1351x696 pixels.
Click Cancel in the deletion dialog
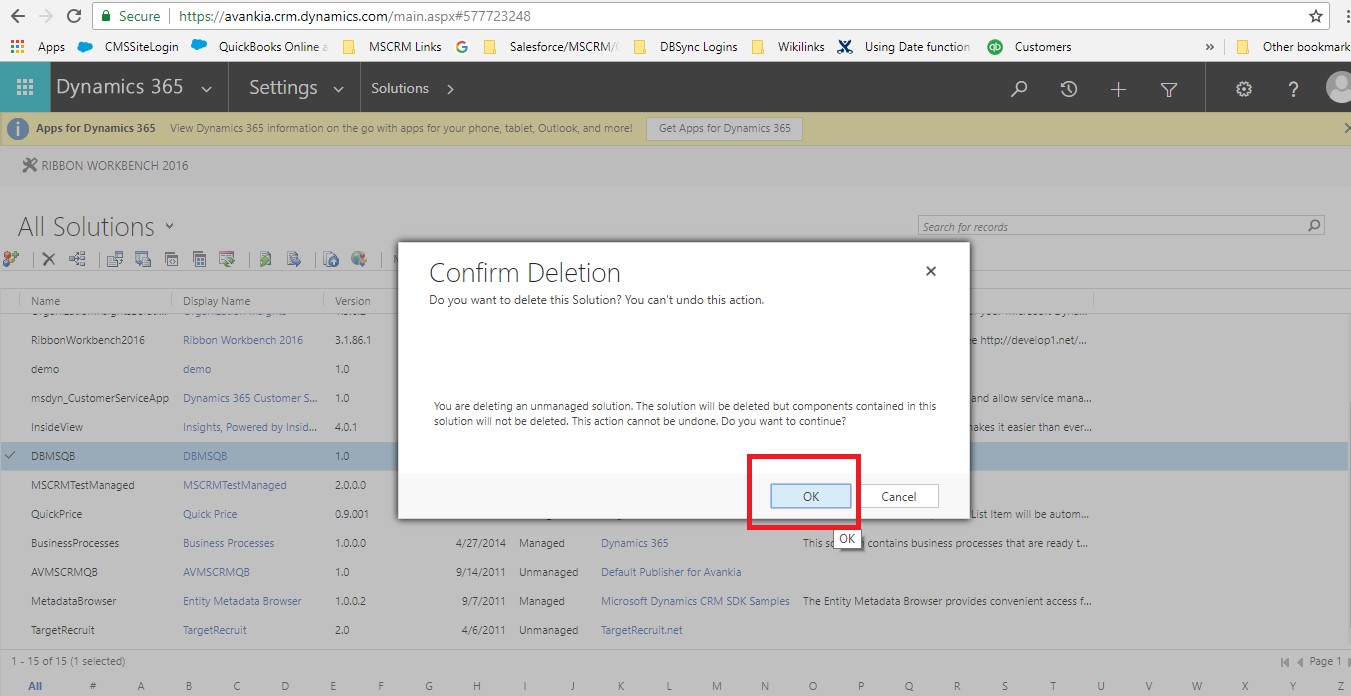[x=898, y=496]
